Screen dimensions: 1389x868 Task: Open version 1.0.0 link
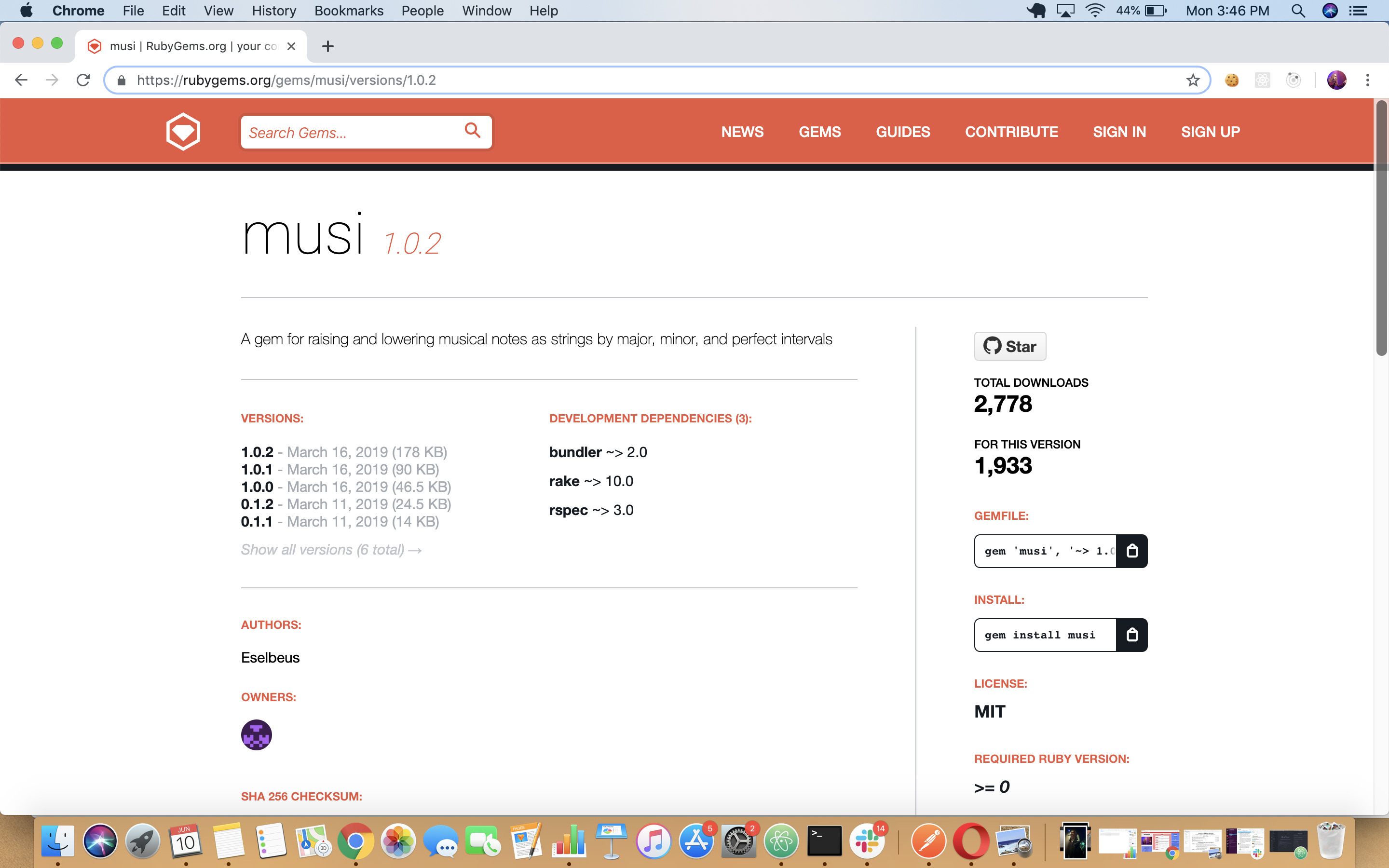tap(257, 487)
